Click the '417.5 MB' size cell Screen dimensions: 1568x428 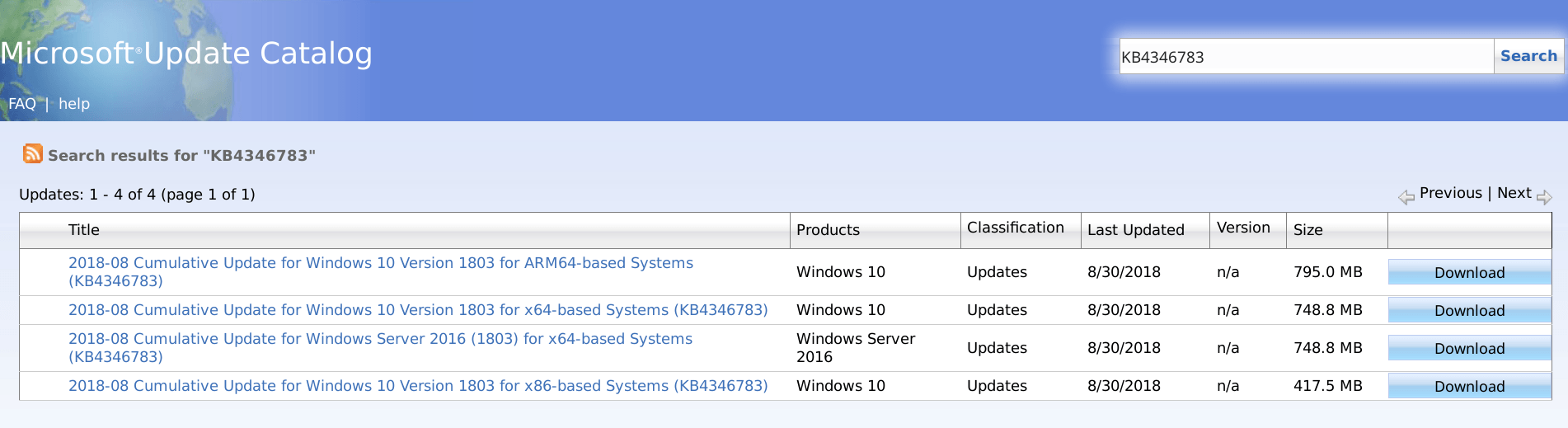click(x=1327, y=386)
